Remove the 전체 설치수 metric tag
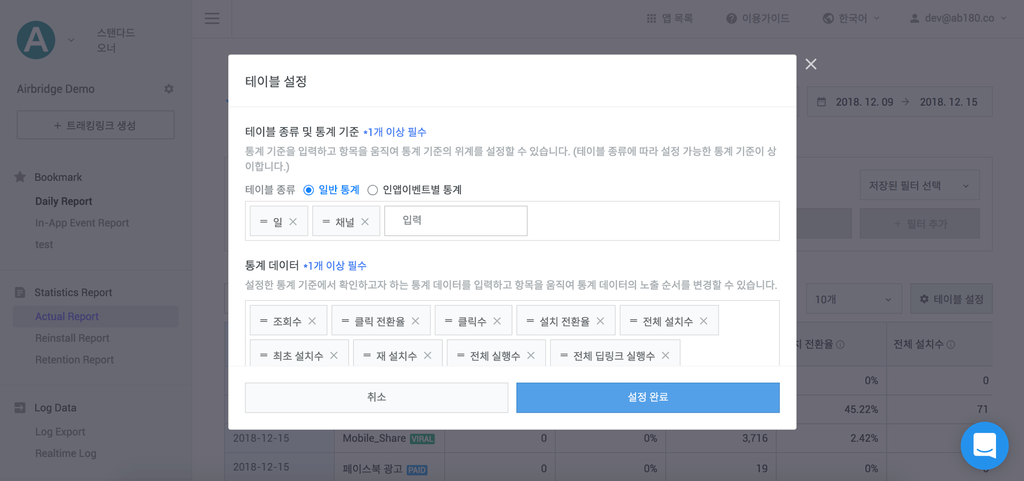The image size is (1024, 481). point(703,320)
